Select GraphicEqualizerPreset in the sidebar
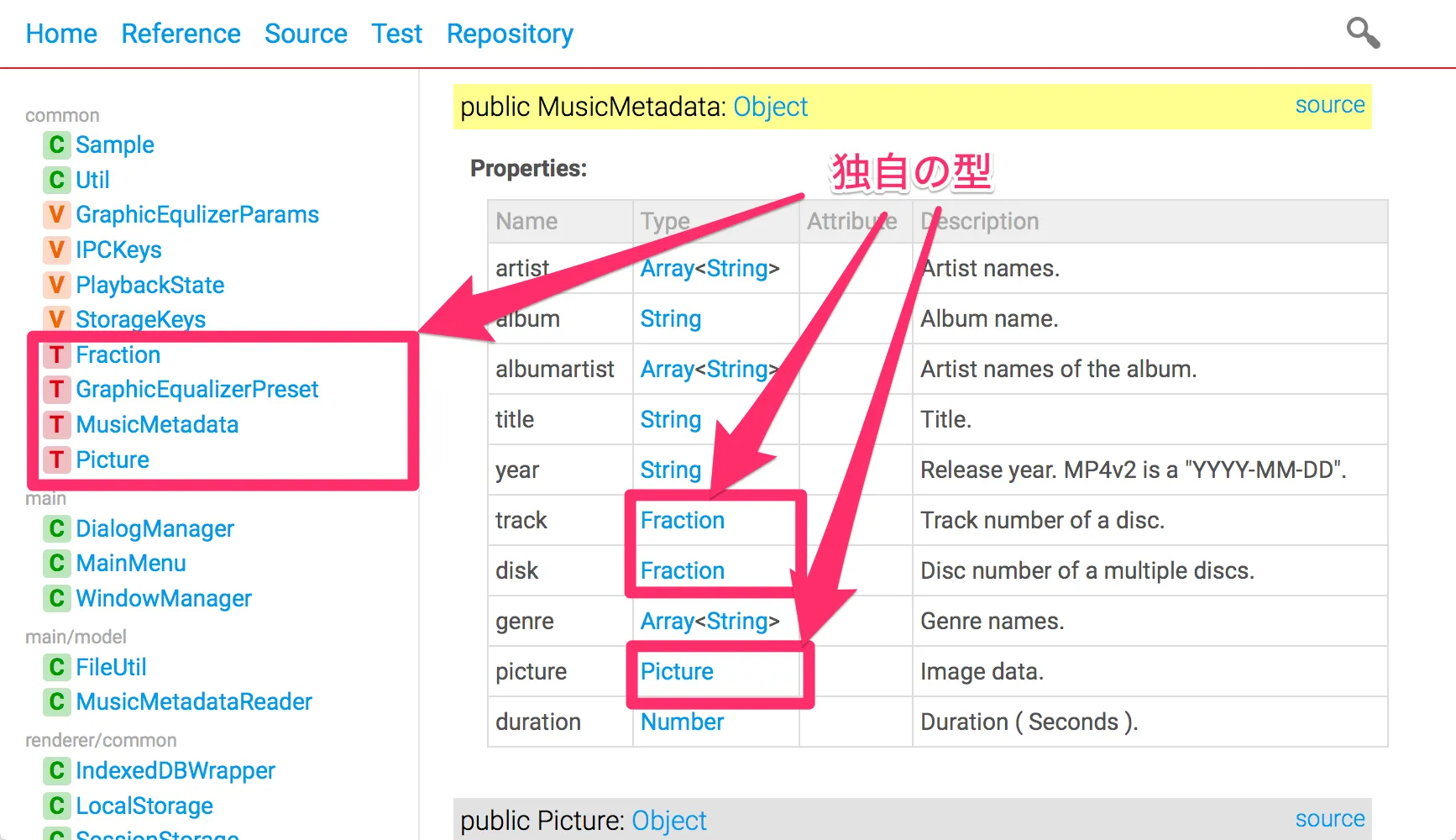Image resolution: width=1456 pixels, height=840 pixels. 196,390
